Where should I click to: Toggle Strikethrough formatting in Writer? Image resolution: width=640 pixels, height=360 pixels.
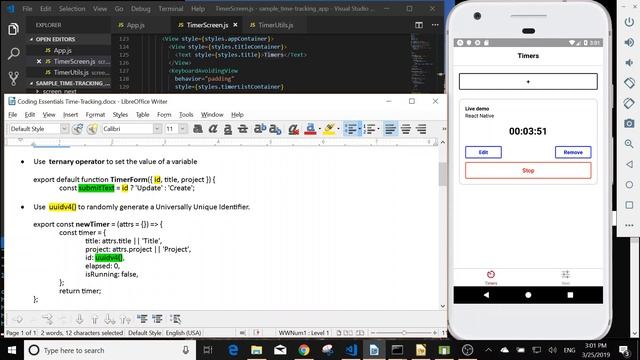coord(243,129)
